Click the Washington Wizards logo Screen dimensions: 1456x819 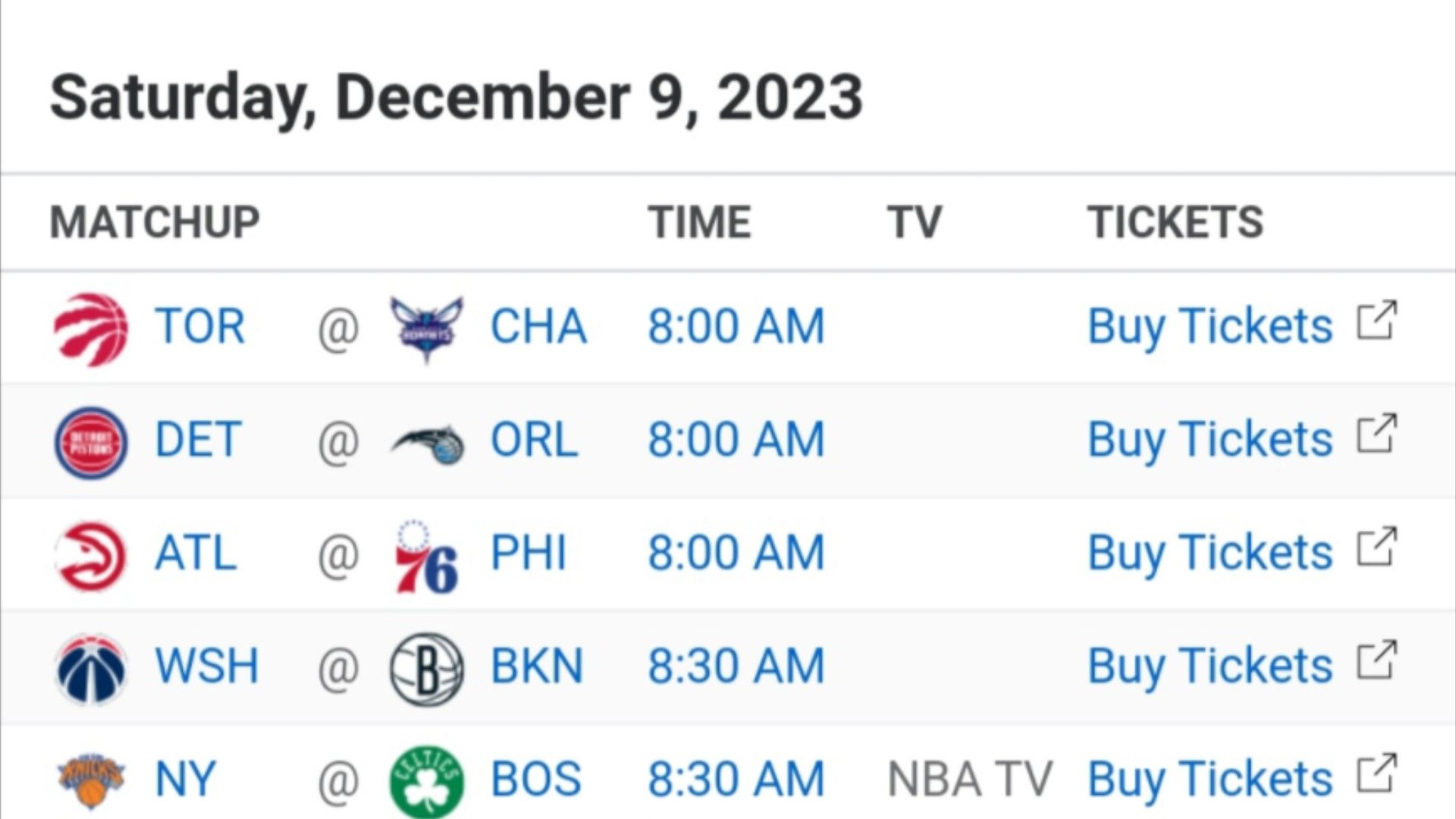pyautogui.click(x=91, y=669)
